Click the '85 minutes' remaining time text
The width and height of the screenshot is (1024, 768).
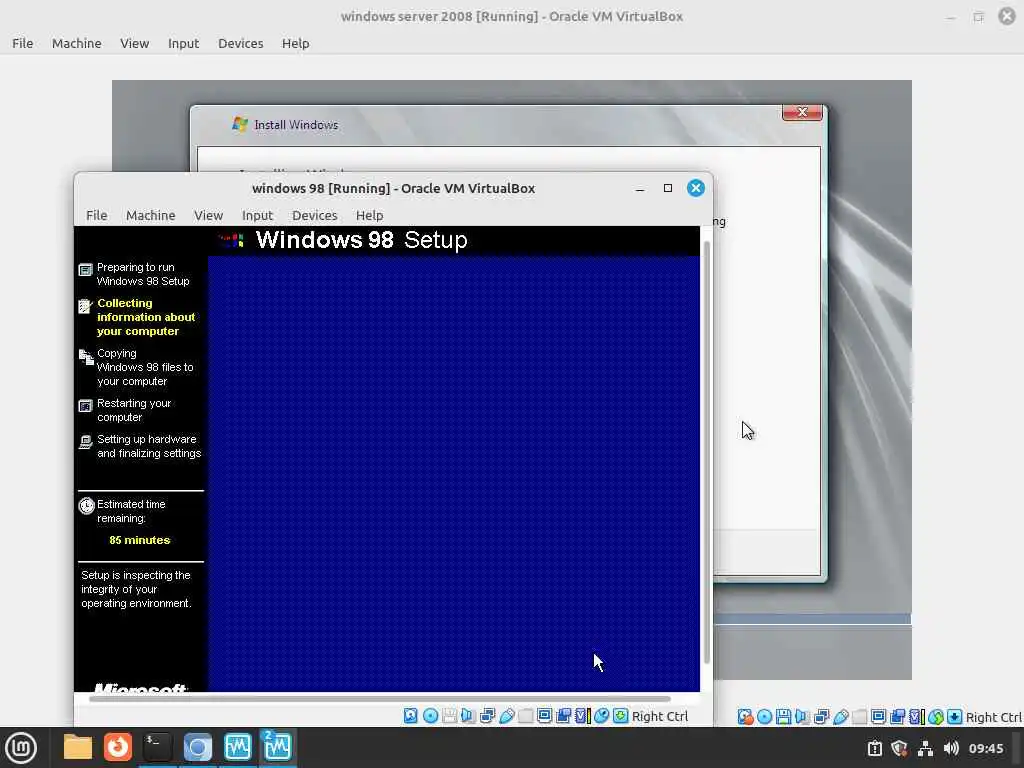pos(140,540)
